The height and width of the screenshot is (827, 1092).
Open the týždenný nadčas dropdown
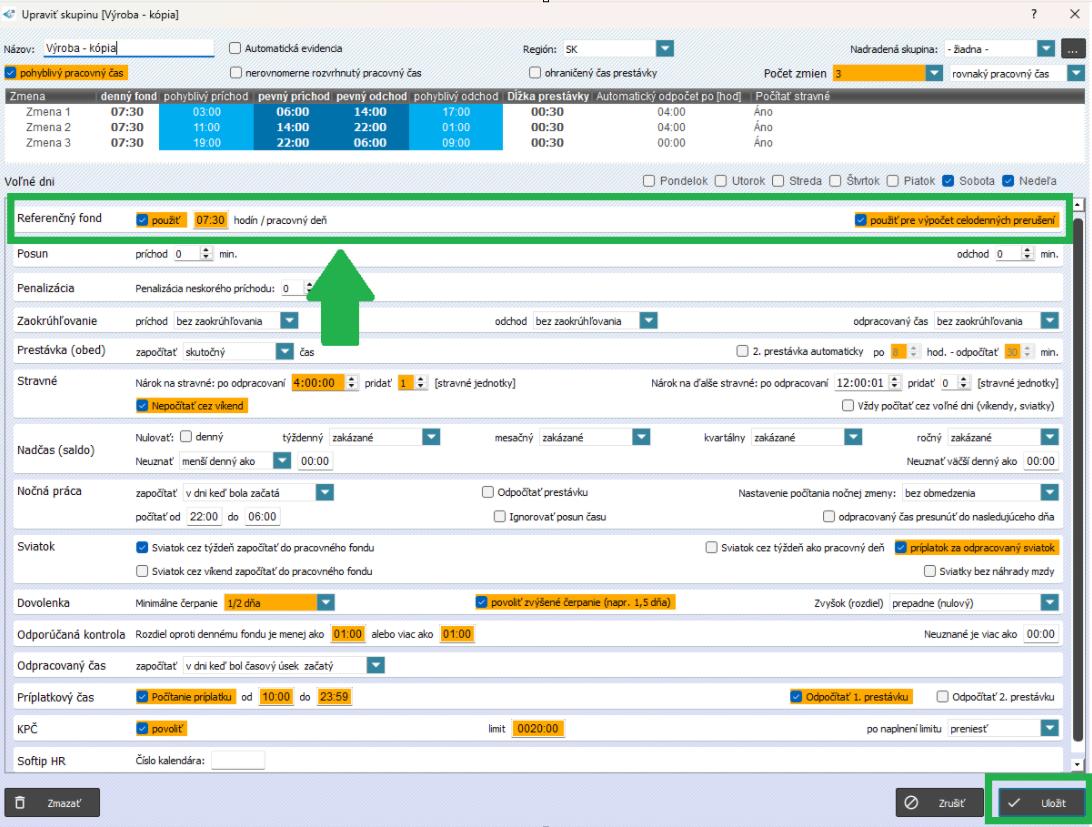(431, 437)
